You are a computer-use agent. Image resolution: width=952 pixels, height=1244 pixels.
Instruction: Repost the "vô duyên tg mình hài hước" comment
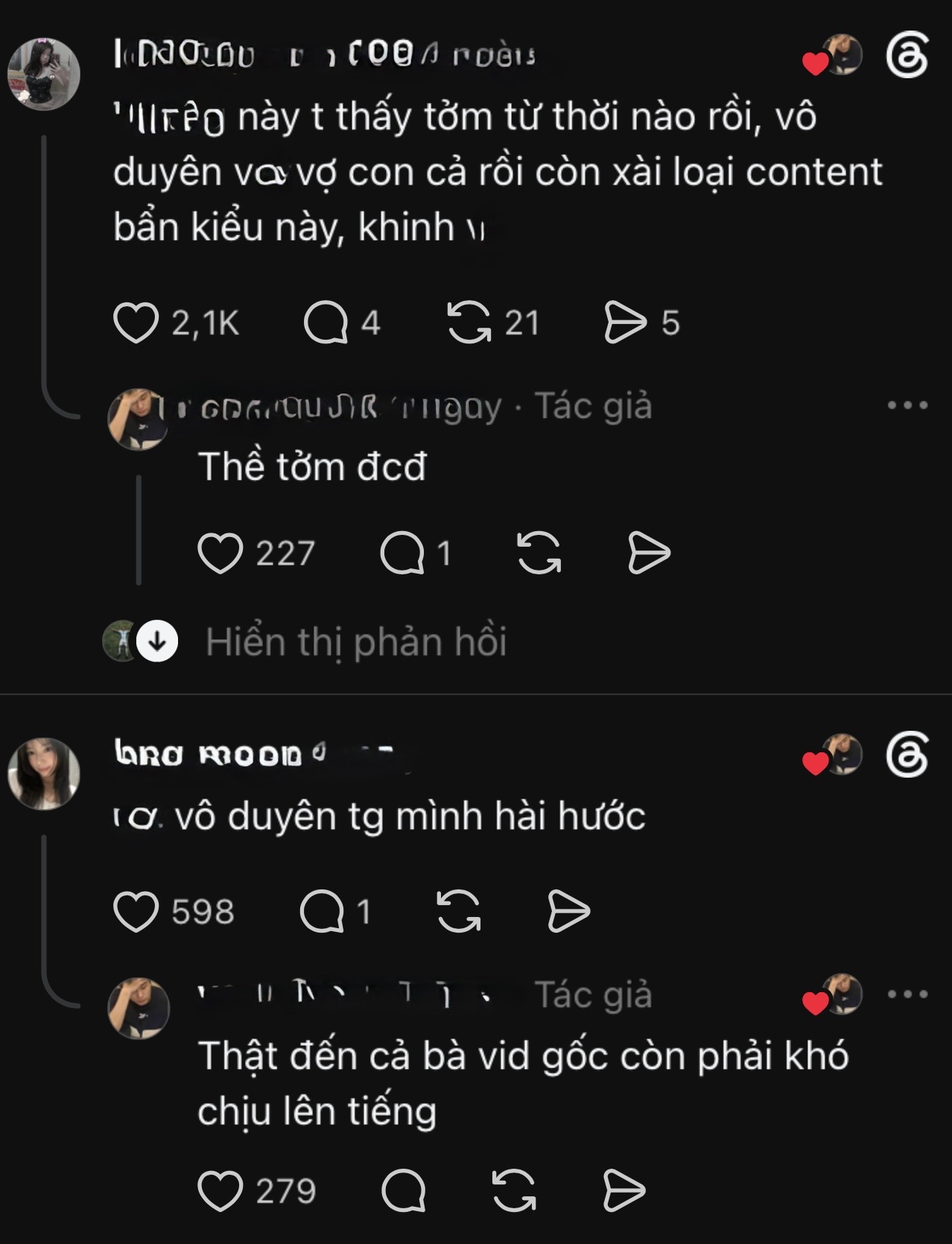coord(458,912)
